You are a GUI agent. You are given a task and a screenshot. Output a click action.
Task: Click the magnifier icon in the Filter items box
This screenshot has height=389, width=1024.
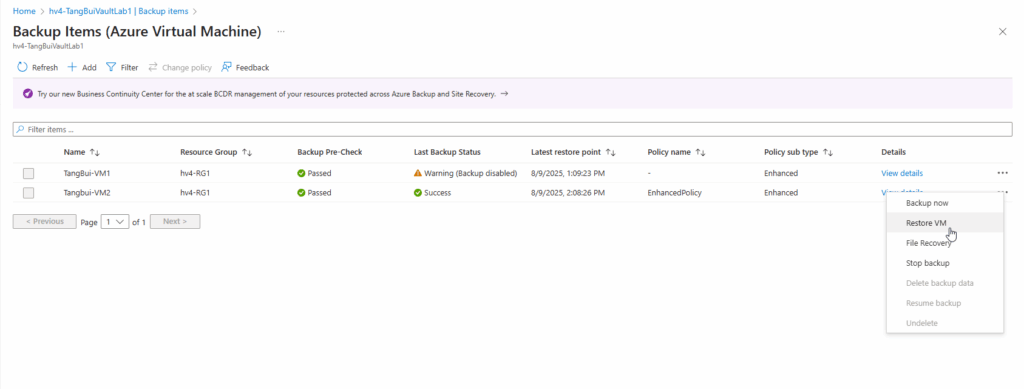point(21,129)
